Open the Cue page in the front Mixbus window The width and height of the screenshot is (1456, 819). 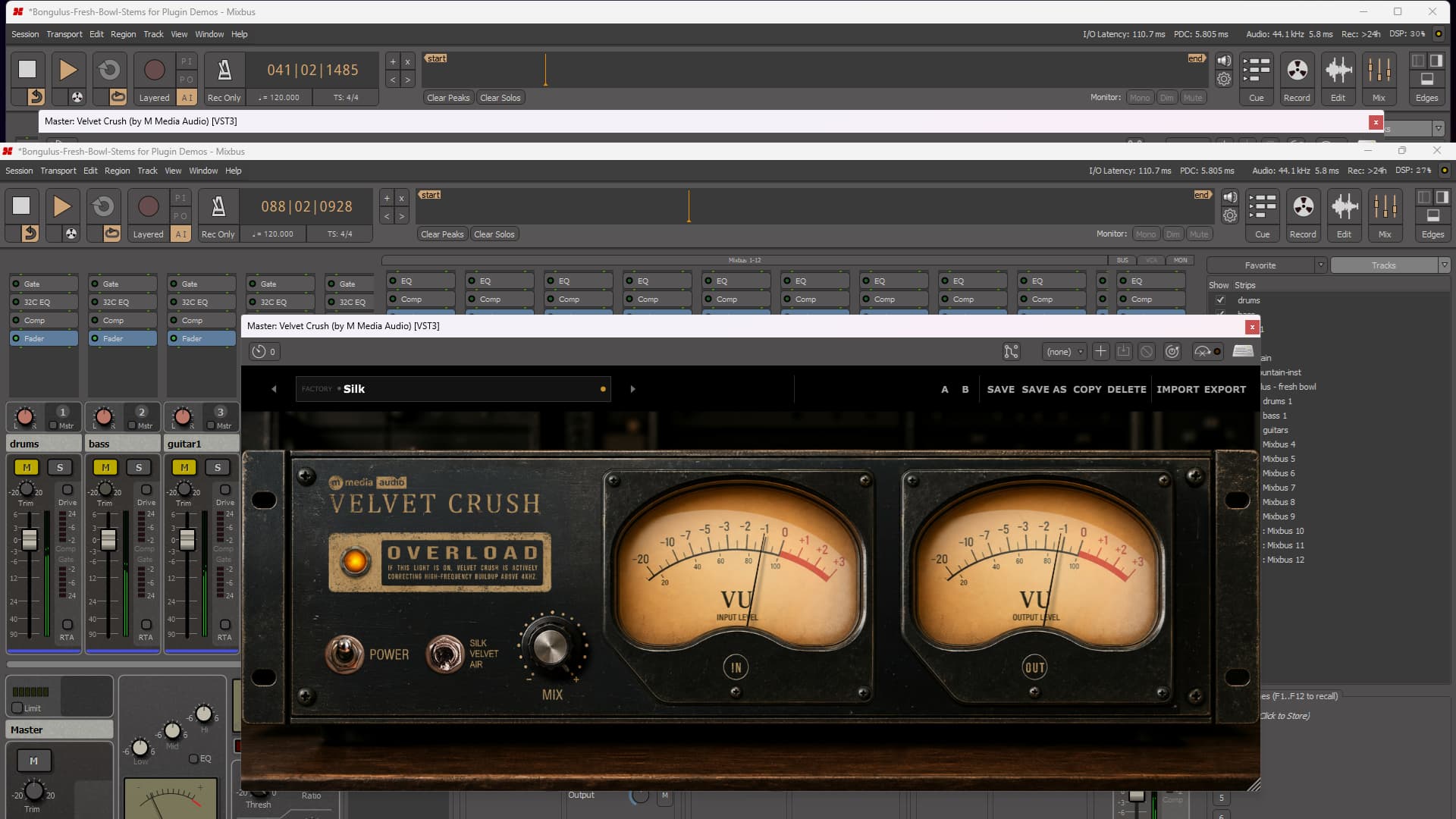click(1263, 215)
